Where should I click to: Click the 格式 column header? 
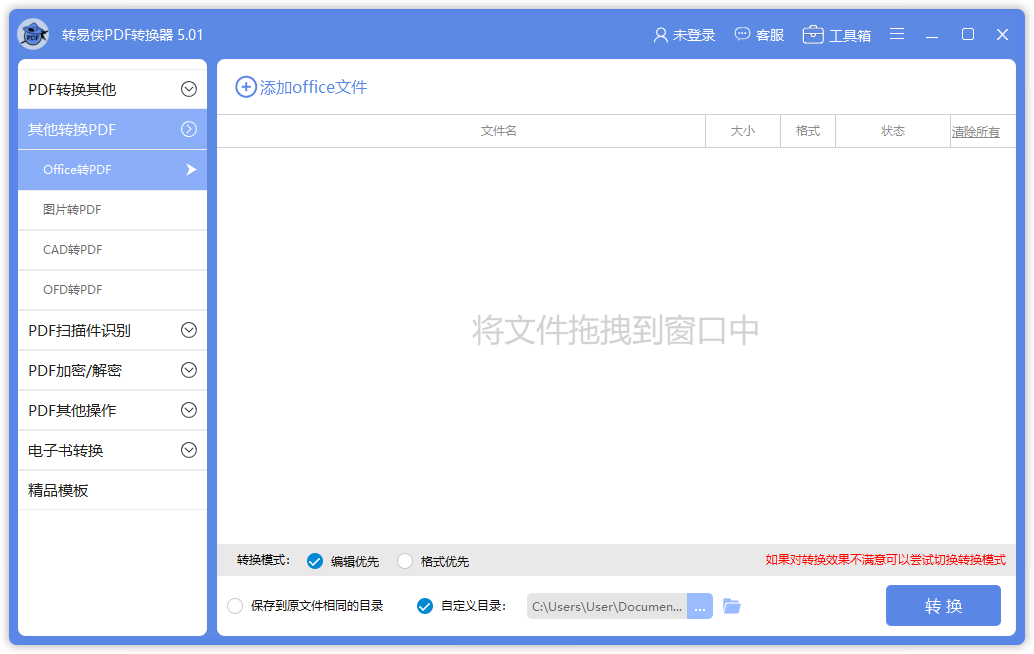[808, 131]
